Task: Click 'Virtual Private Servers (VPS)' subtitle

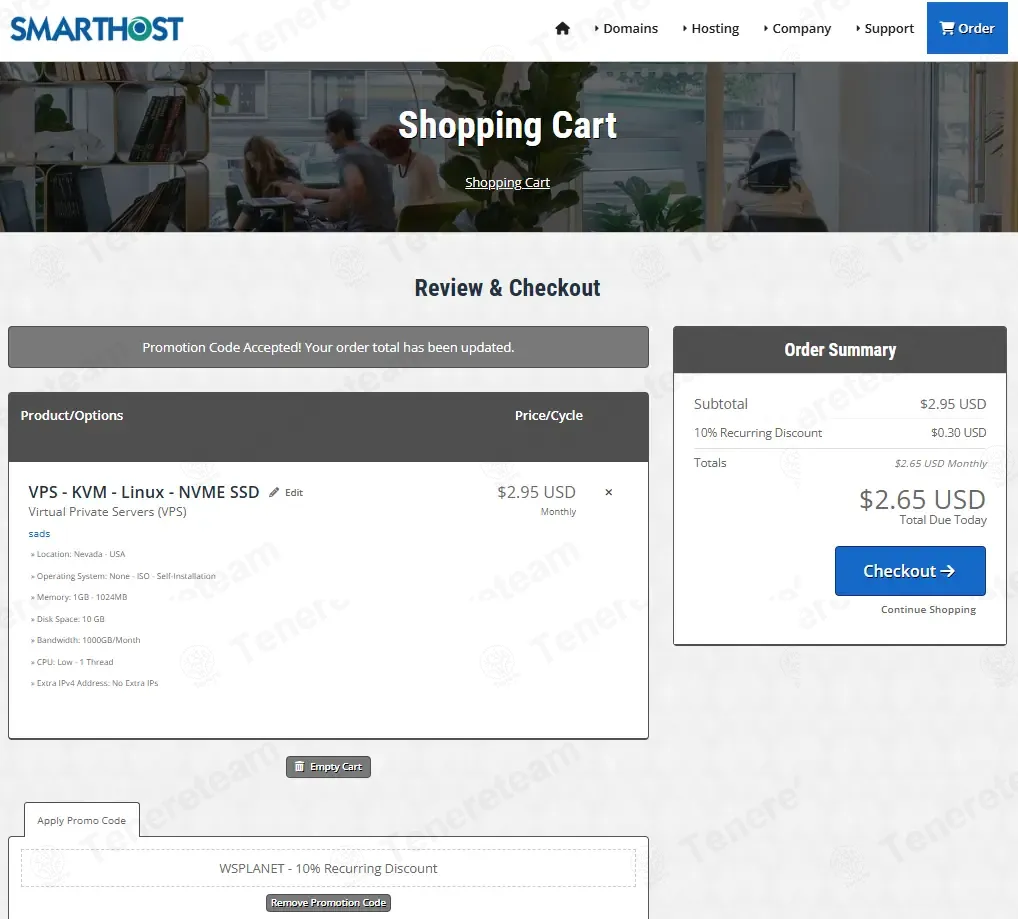Action: [x=107, y=511]
